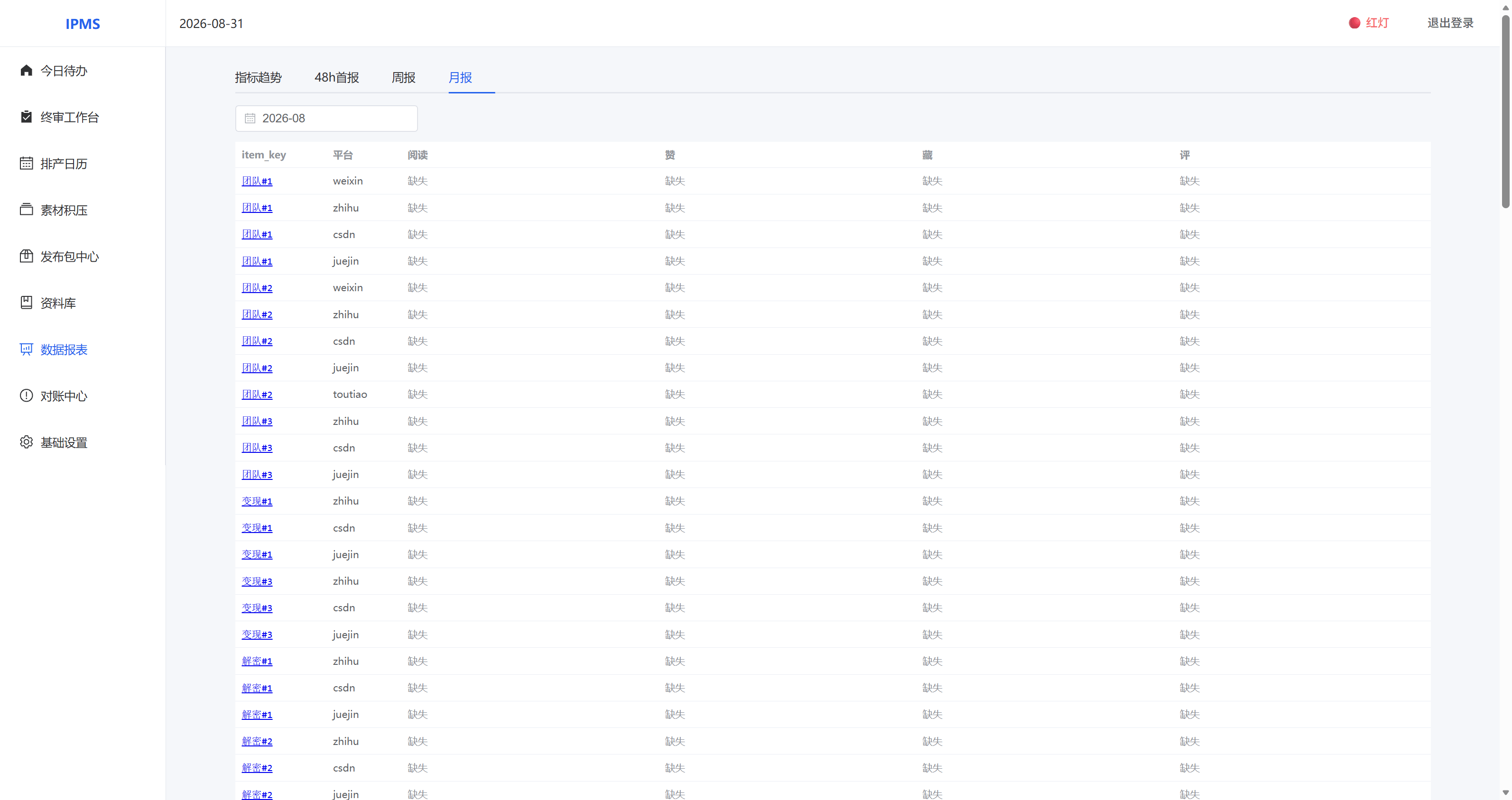Click the IPMS logo

tap(83, 24)
